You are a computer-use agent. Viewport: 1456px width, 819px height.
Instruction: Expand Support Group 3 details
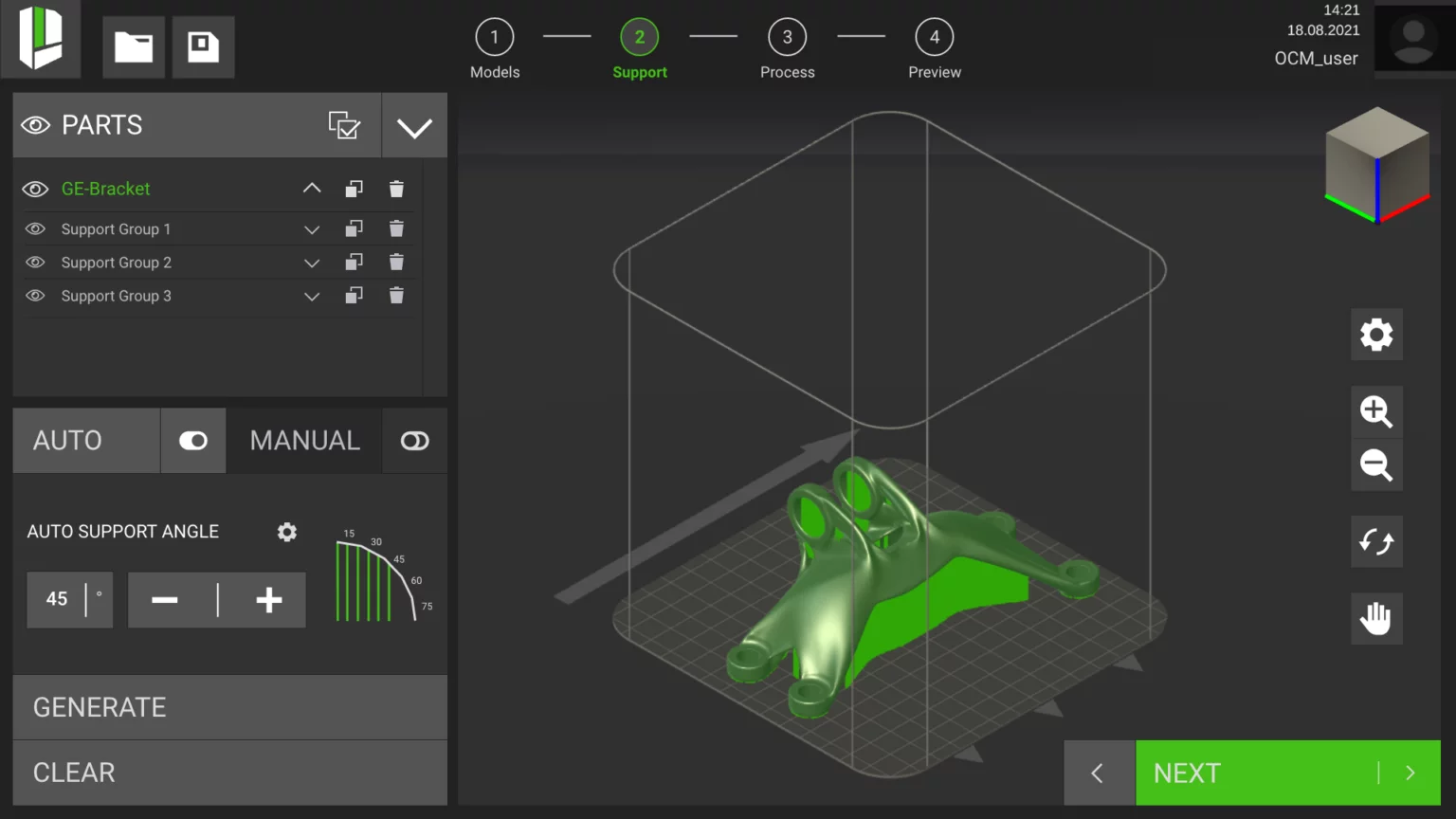point(312,297)
